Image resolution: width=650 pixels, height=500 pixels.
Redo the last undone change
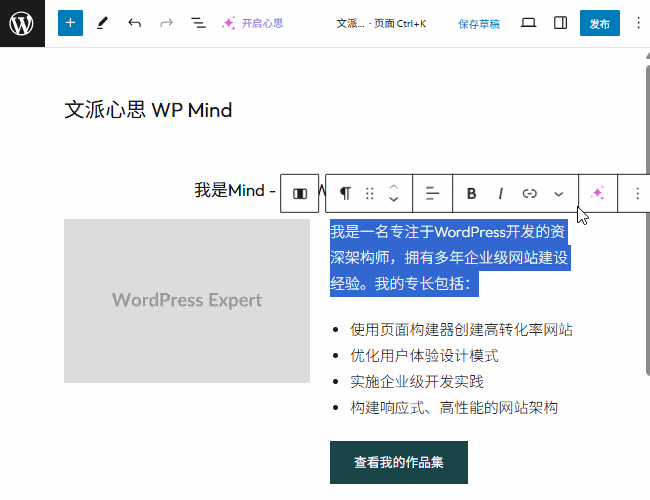pos(166,23)
